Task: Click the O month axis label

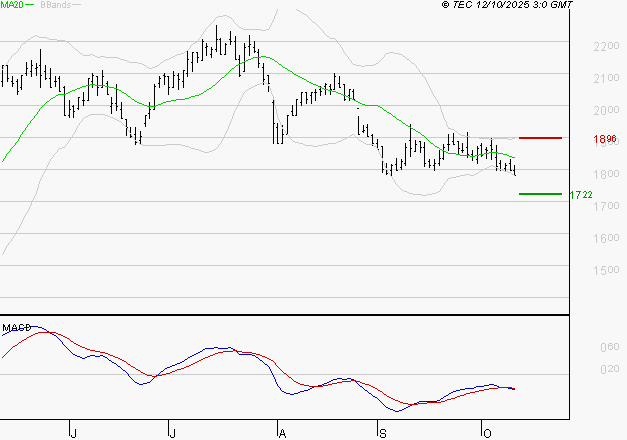Action: (x=487, y=434)
